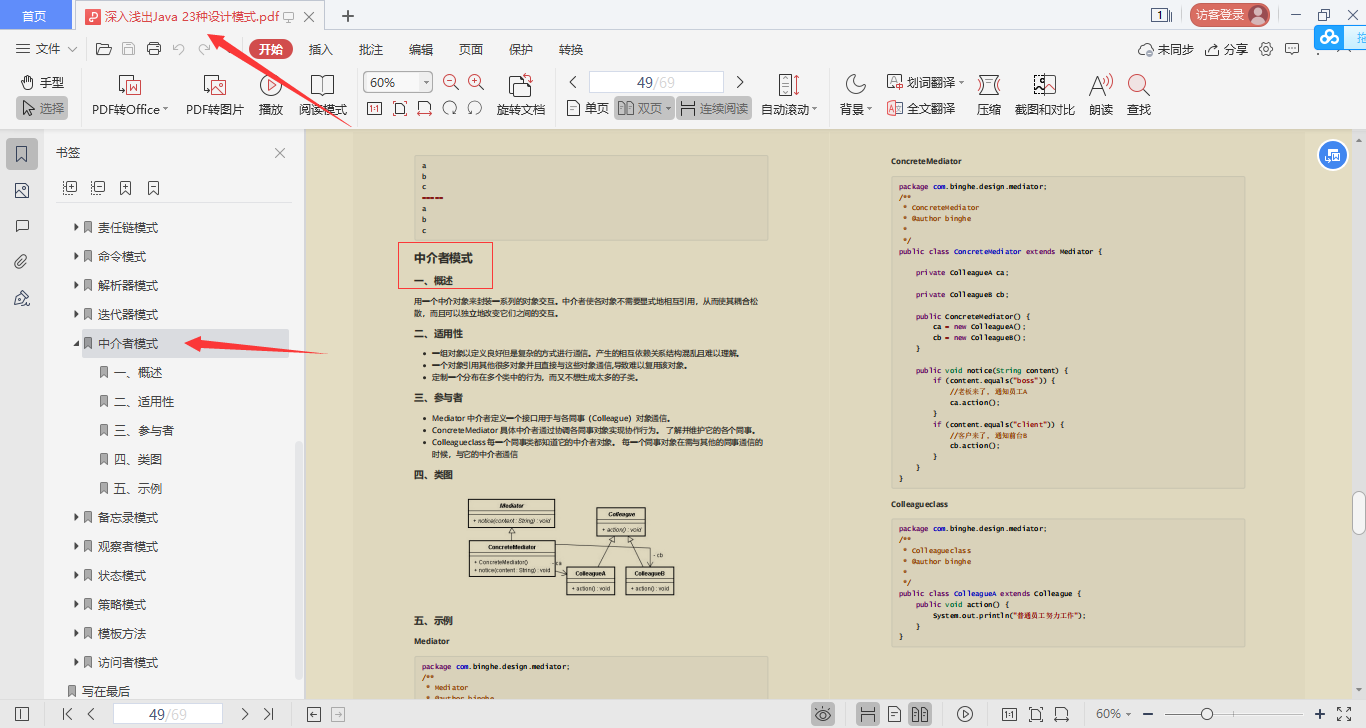Image resolution: width=1366 pixels, height=728 pixels.
Task: Expand the 备忘录模式 bookmark
Action: click(76, 518)
